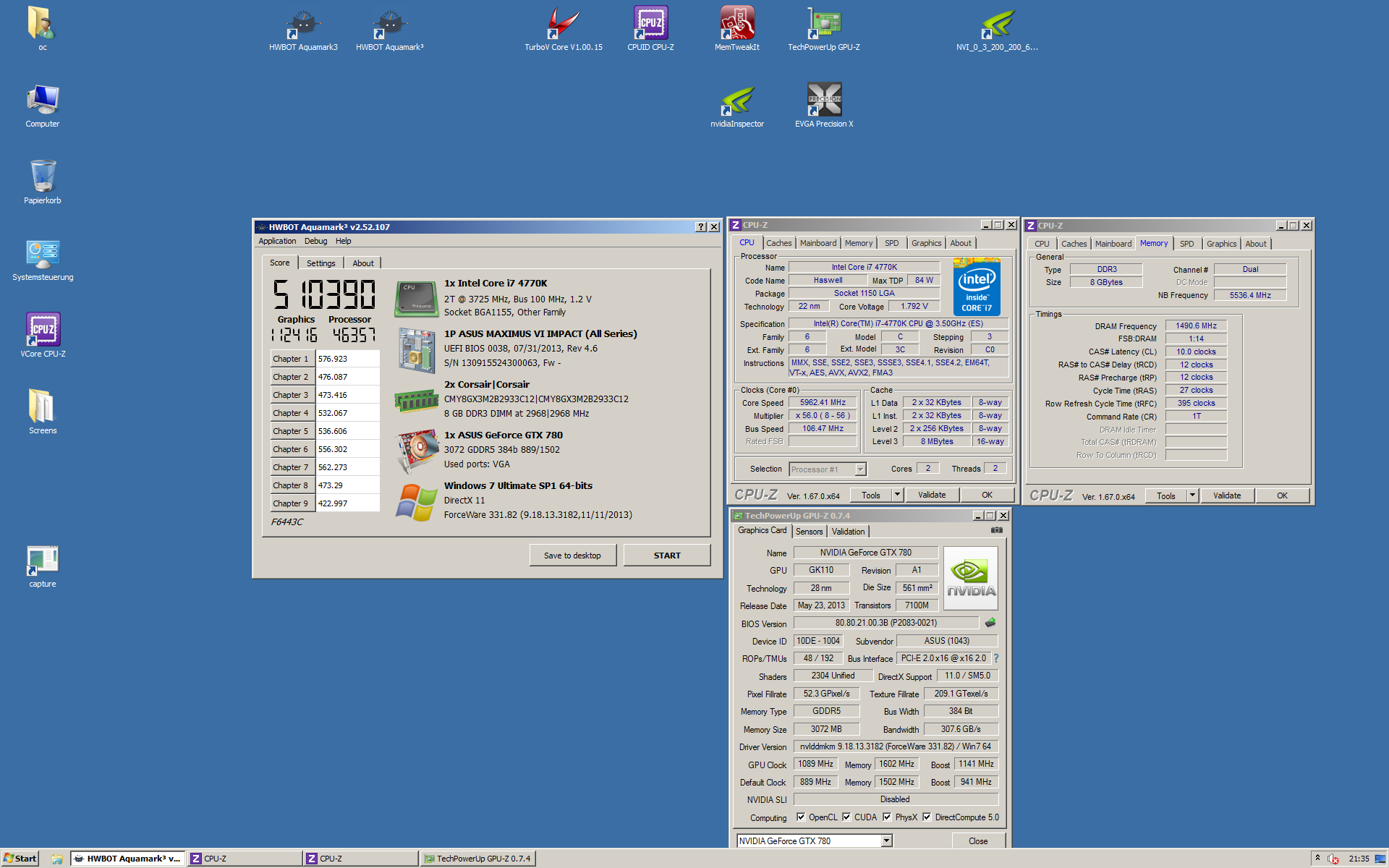Show hidden tray icons arrow
The width and height of the screenshot is (1389, 868).
click(1317, 859)
